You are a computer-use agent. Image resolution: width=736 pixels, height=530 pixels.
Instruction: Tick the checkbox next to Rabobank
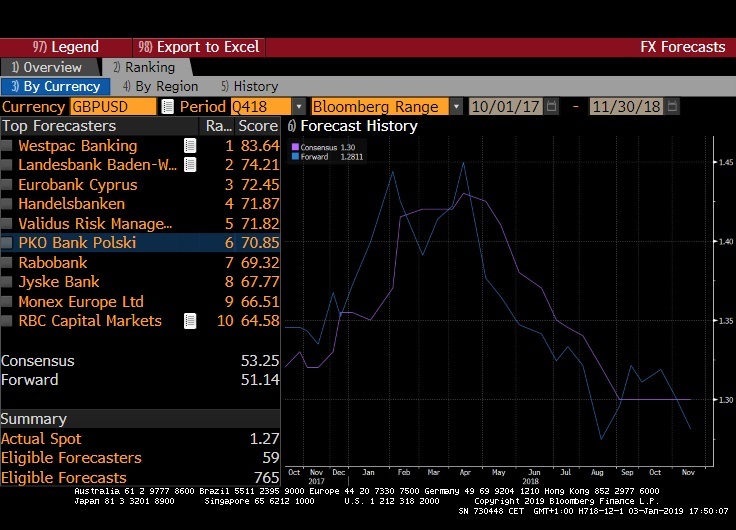click(8, 263)
